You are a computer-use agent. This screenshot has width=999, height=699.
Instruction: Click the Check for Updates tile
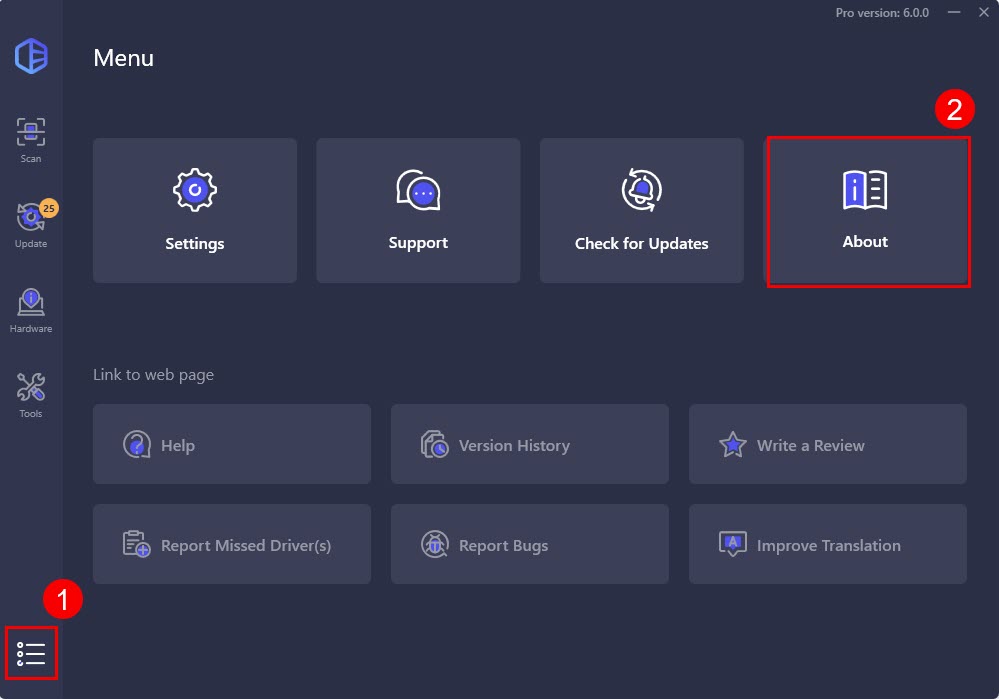(x=642, y=211)
